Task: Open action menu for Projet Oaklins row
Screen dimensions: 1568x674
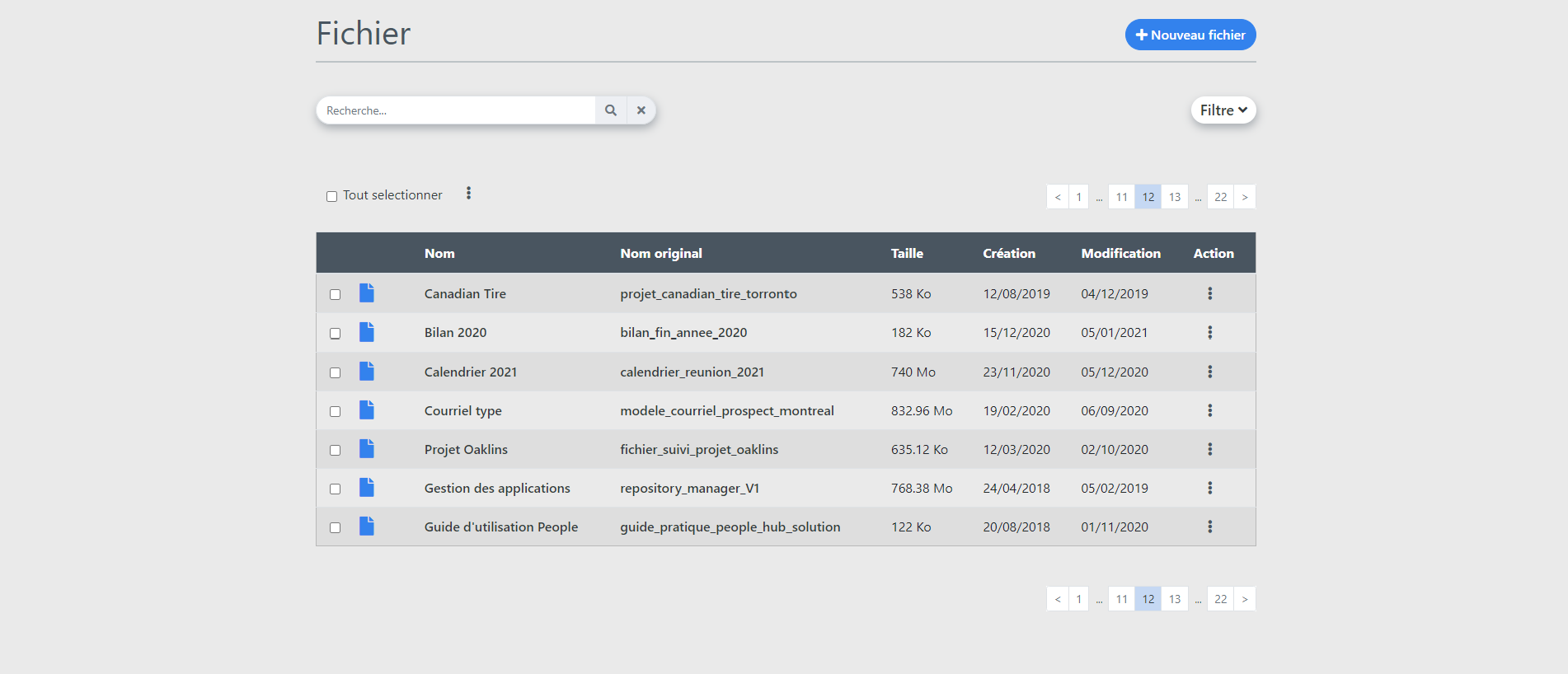Action: tap(1209, 449)
